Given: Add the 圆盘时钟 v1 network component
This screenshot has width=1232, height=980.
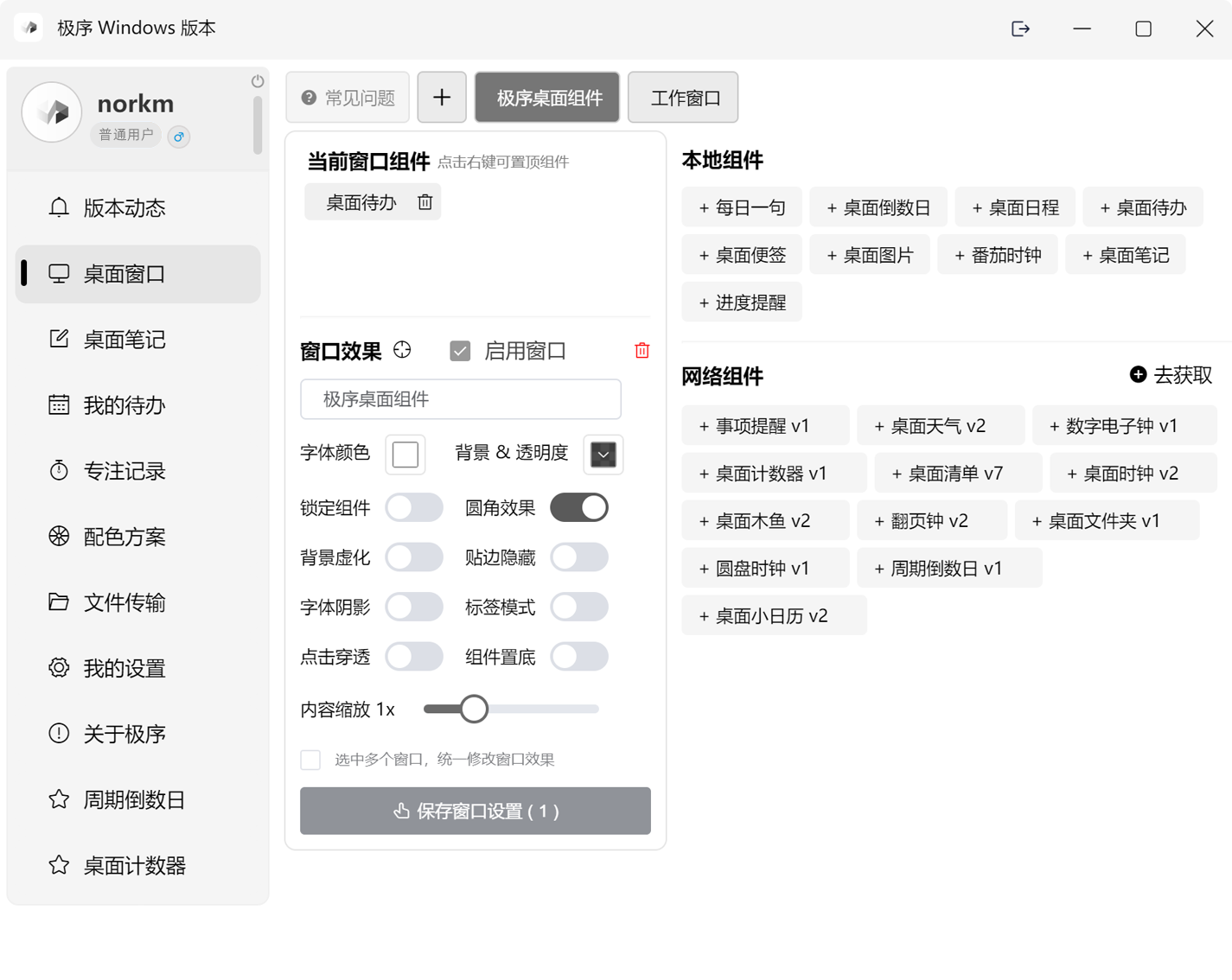Looking at the screenshot, I should (765, 568).
